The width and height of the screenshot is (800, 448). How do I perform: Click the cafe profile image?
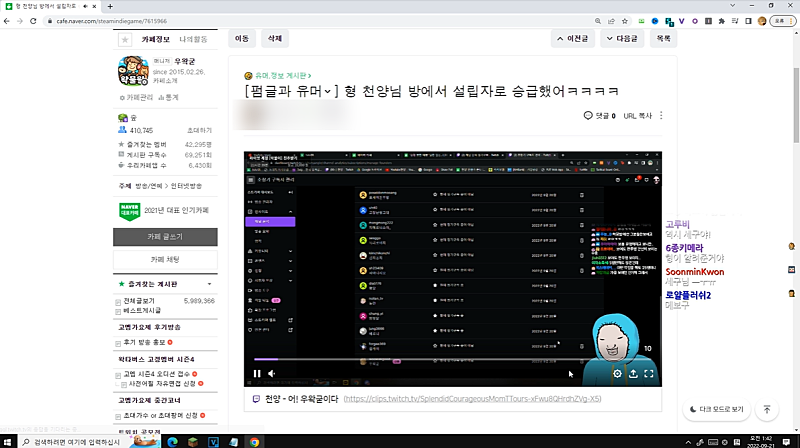click(x=133, y=71)
